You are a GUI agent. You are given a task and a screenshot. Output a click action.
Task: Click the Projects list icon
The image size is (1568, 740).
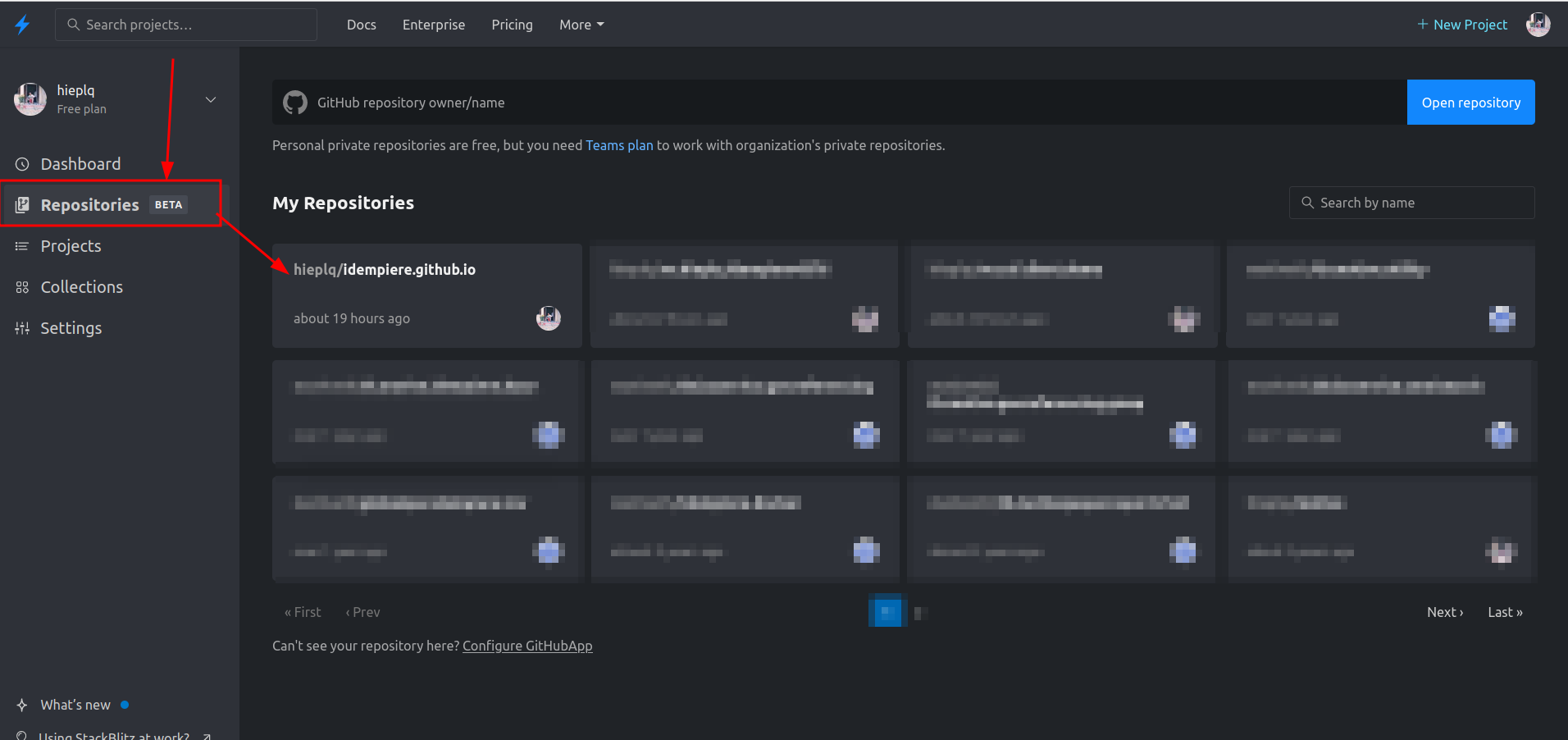22,246
